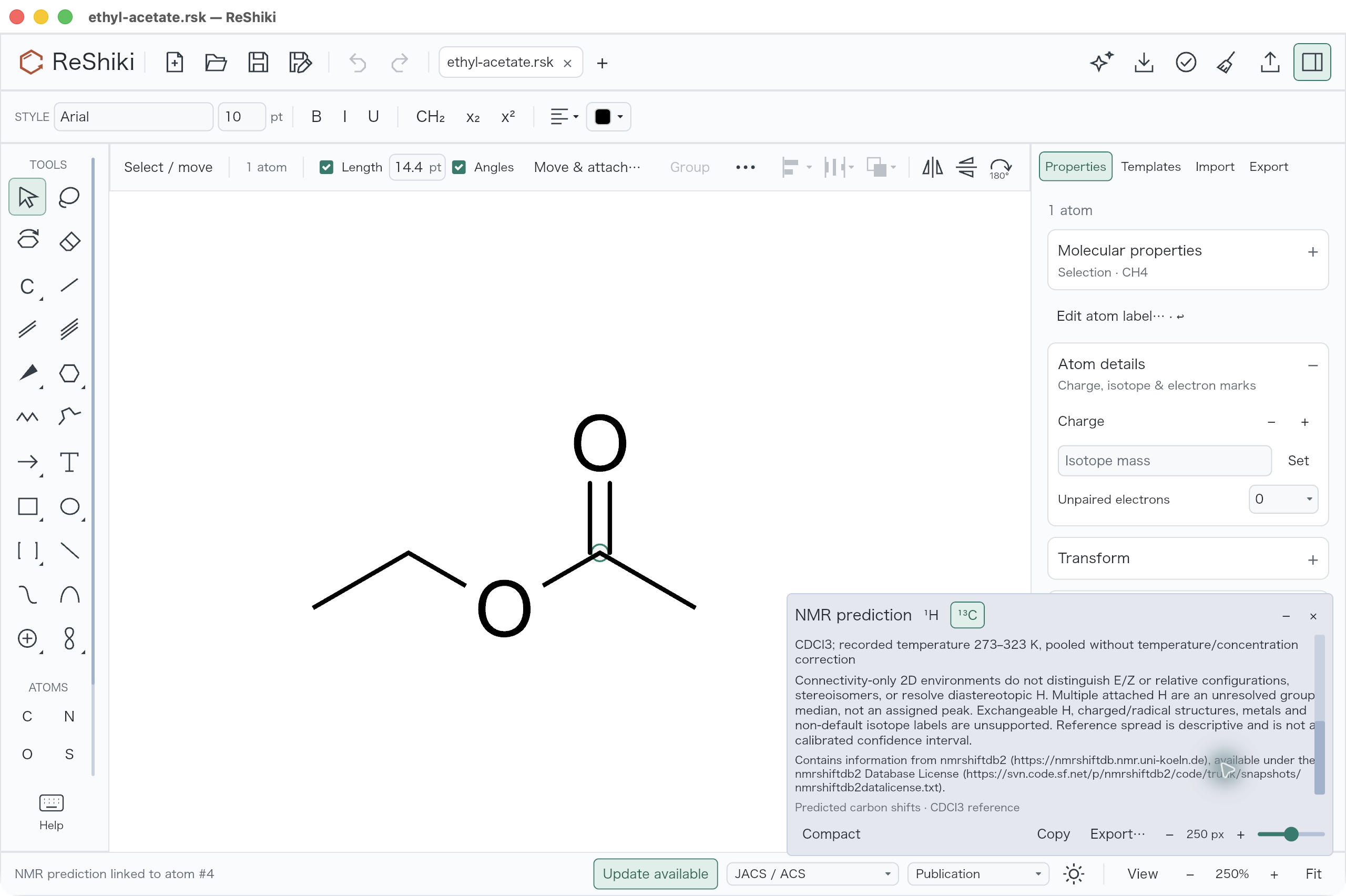Viewport: 1346px width, 896px height.
Task: Click the Compact button
Action: tap(831, 834)
